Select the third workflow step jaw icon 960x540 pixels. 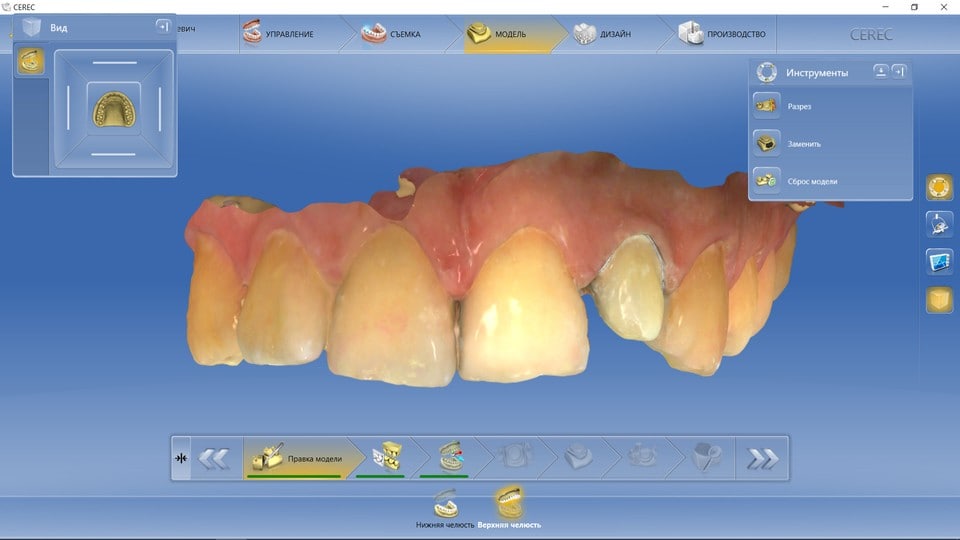tap(451, 458)
